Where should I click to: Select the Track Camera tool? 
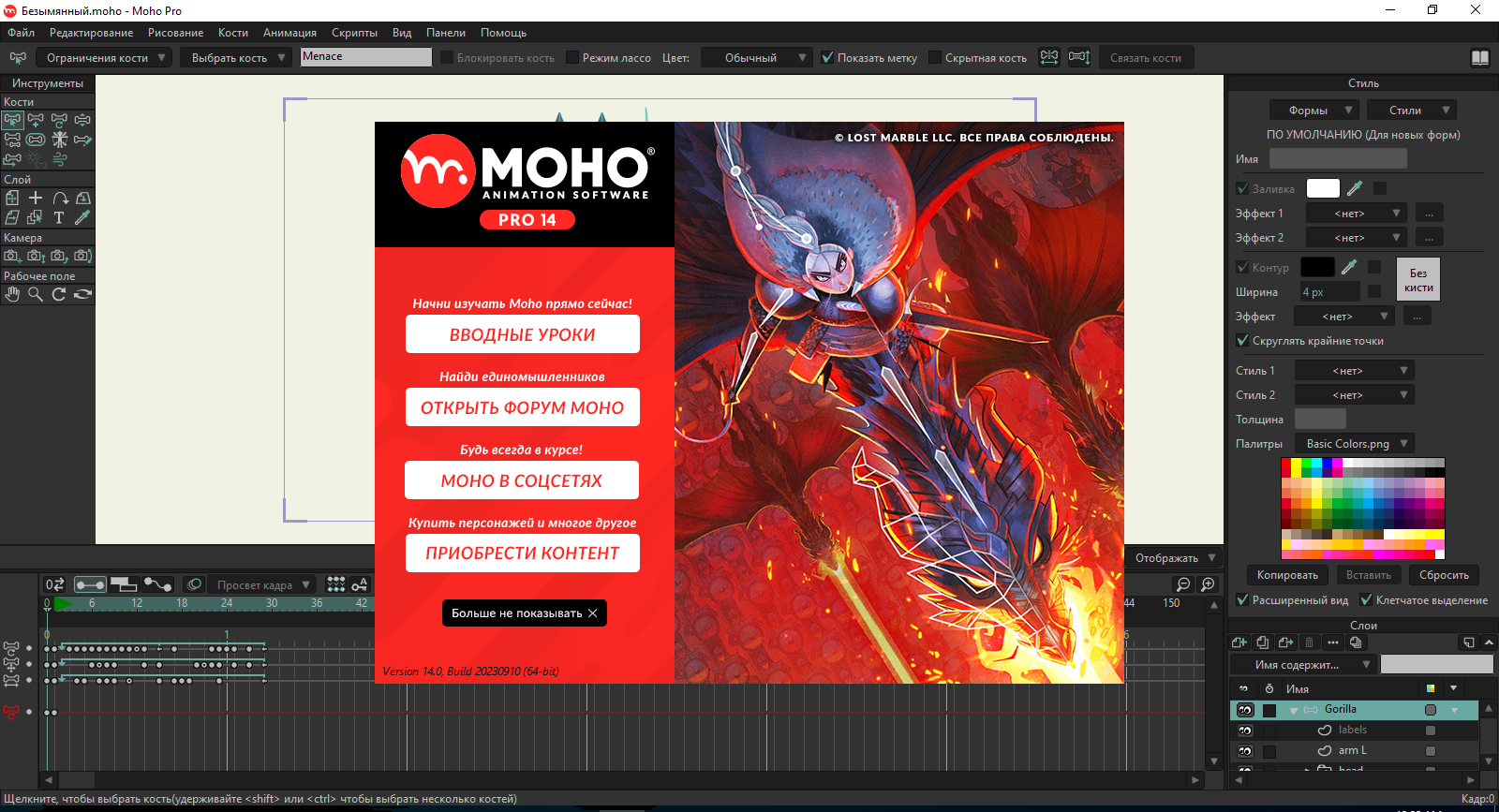click(12, 256)
